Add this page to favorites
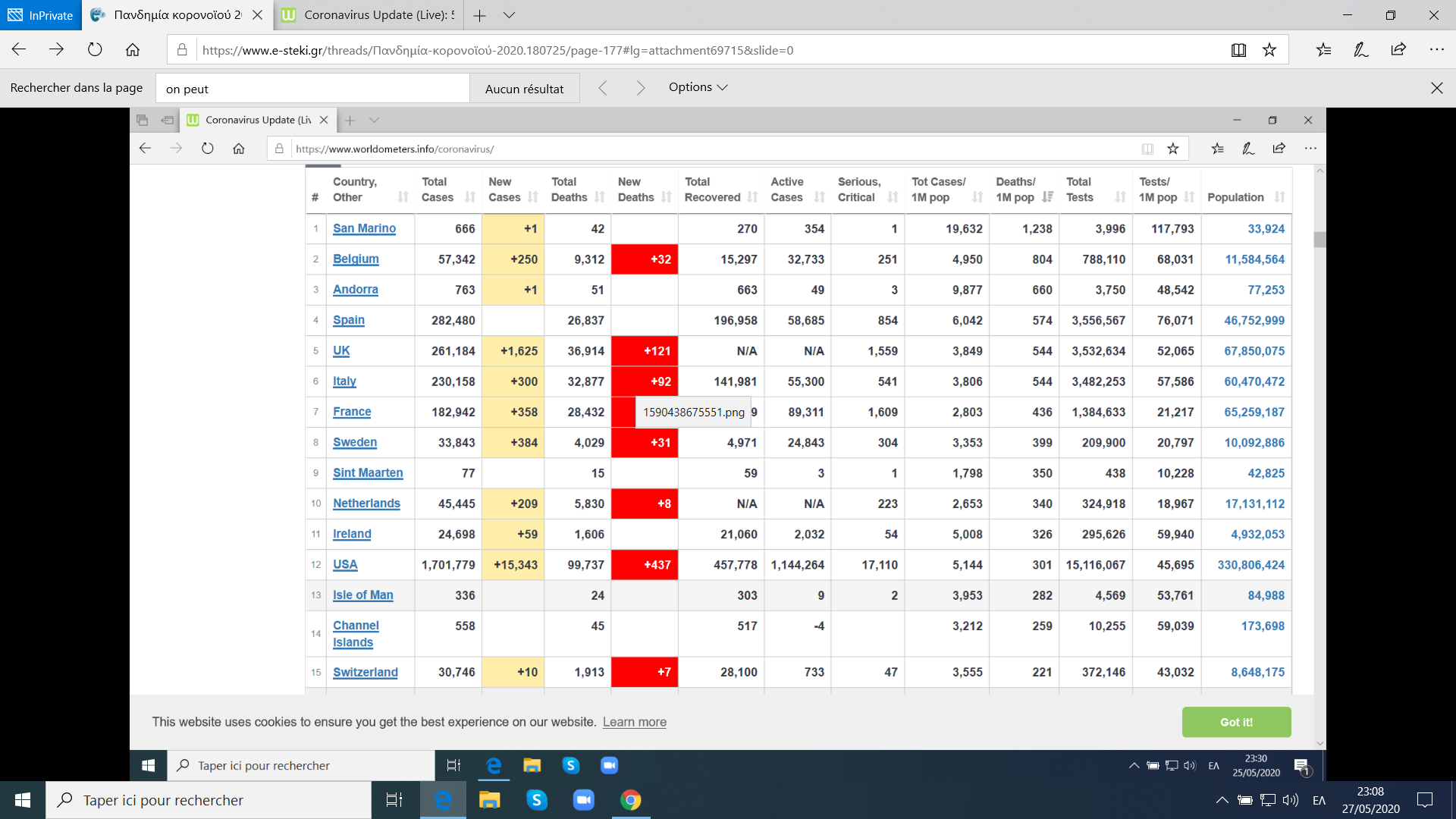Screen dimensions: 1456x819 [x=1269, y=50]
